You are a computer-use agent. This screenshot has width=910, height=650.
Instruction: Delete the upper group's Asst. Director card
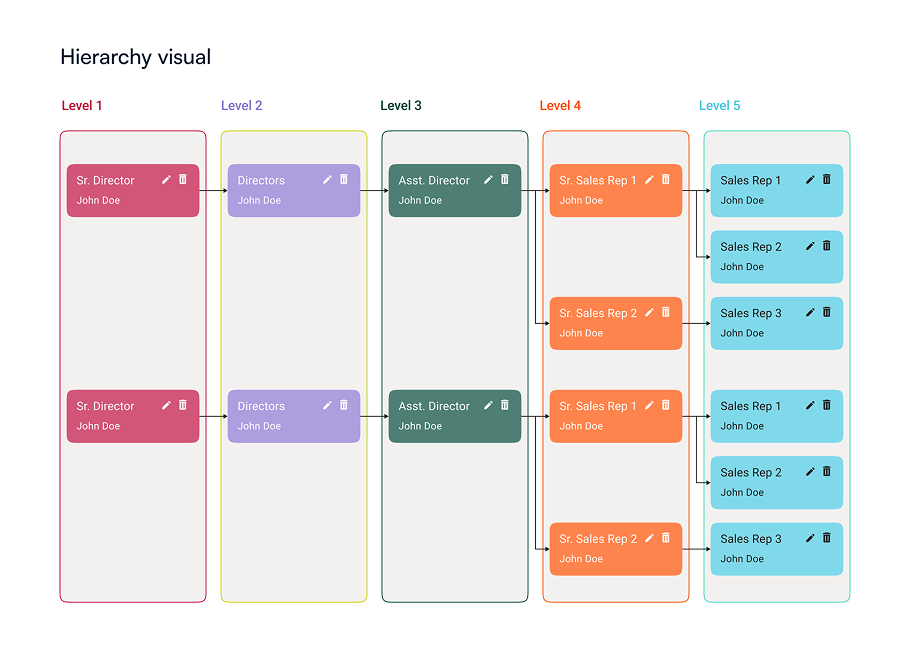505,179
